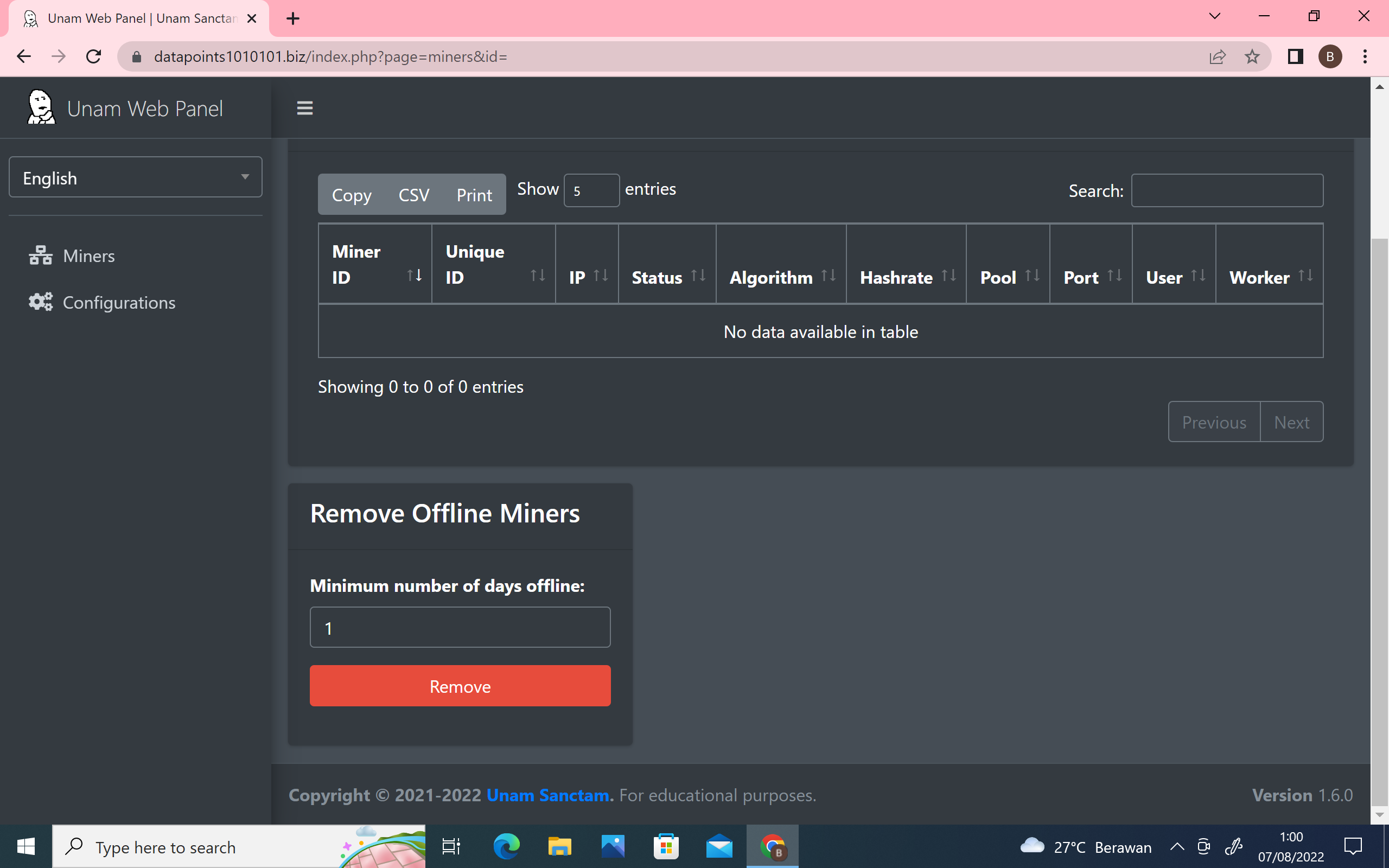Image resolution: width=1389 pixels, height=868 pixels.
Task: Reload the page using refresh icon
Action: coord(93,56)
